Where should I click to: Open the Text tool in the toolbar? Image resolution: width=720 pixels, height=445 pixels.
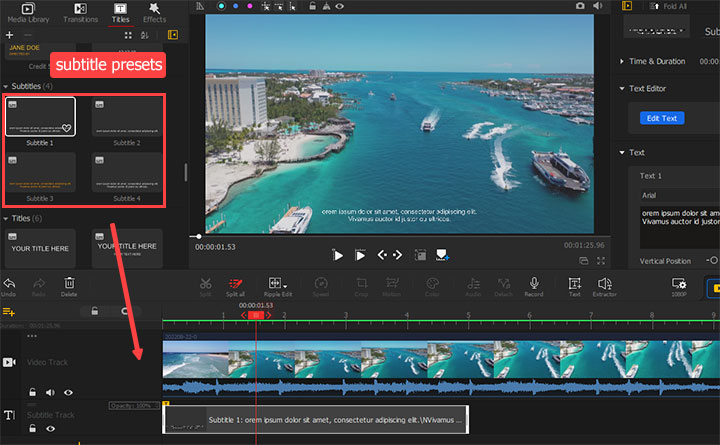click(574, 285)
